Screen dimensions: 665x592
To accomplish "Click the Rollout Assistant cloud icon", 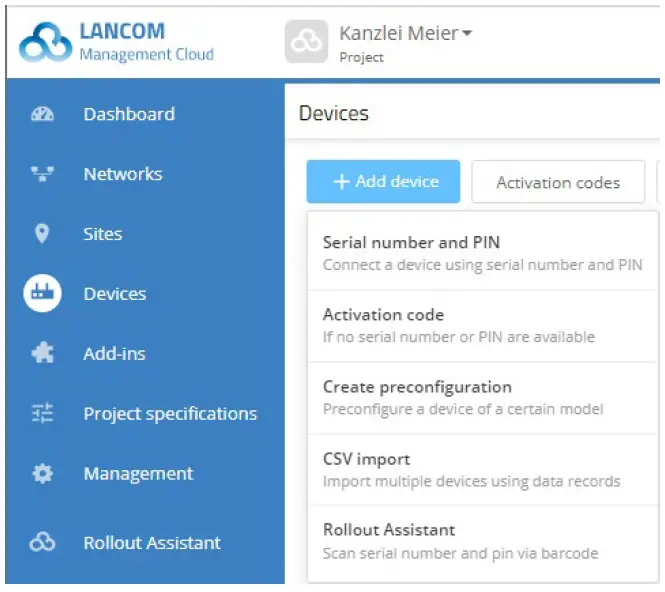I will [42, 542].
